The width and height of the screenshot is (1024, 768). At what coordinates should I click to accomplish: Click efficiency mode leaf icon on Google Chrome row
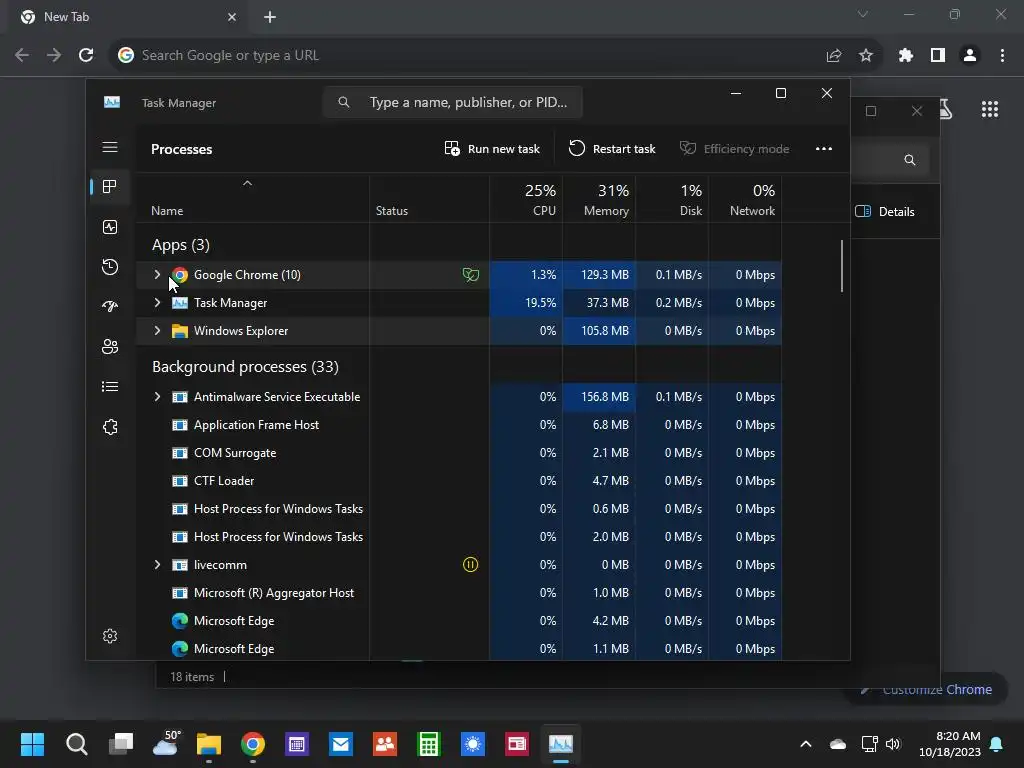[470, 275]
